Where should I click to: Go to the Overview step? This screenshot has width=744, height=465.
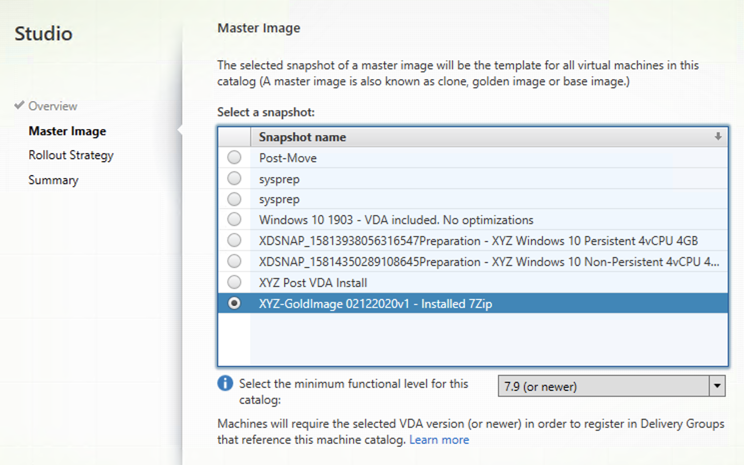pyautogui.click(x=53, y=106)
